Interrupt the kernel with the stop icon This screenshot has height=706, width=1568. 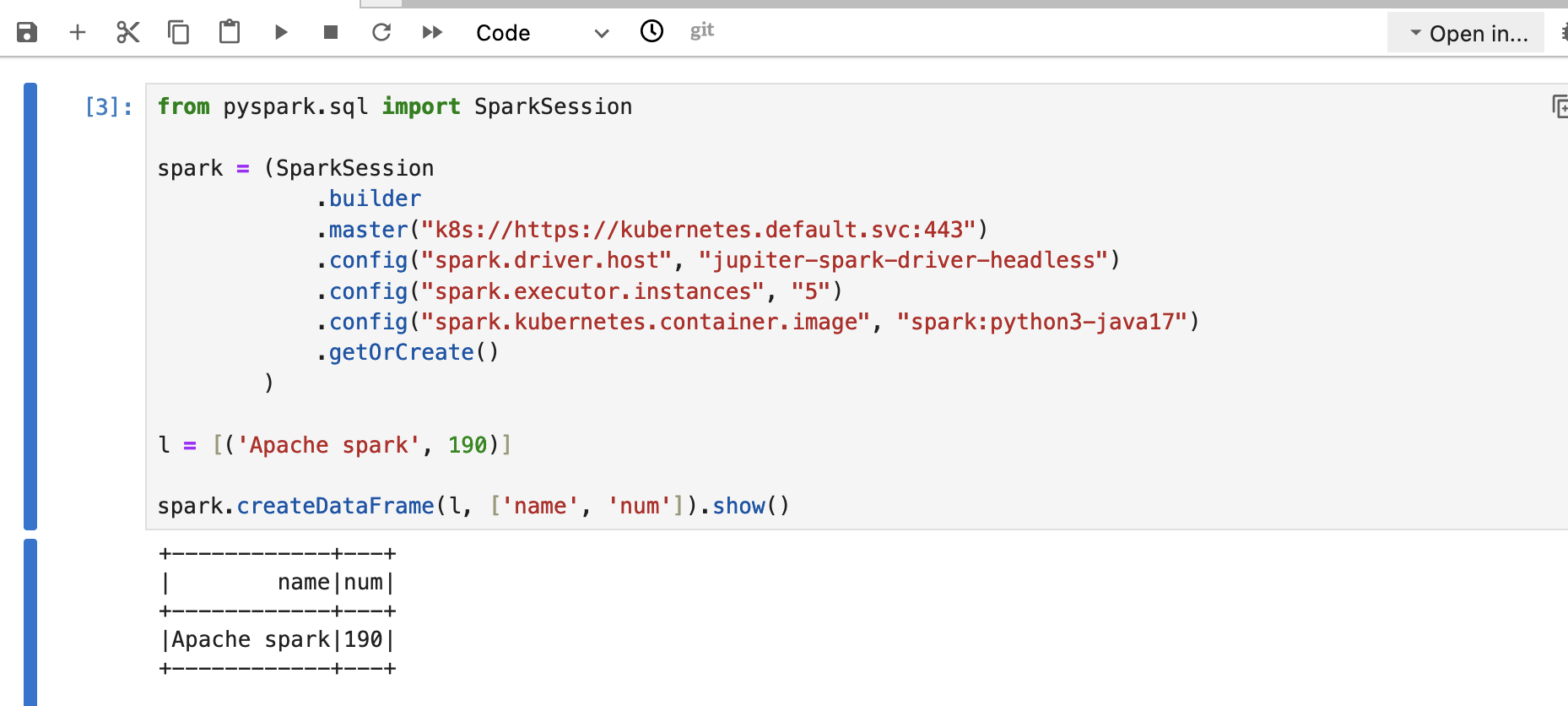(331, 33)
